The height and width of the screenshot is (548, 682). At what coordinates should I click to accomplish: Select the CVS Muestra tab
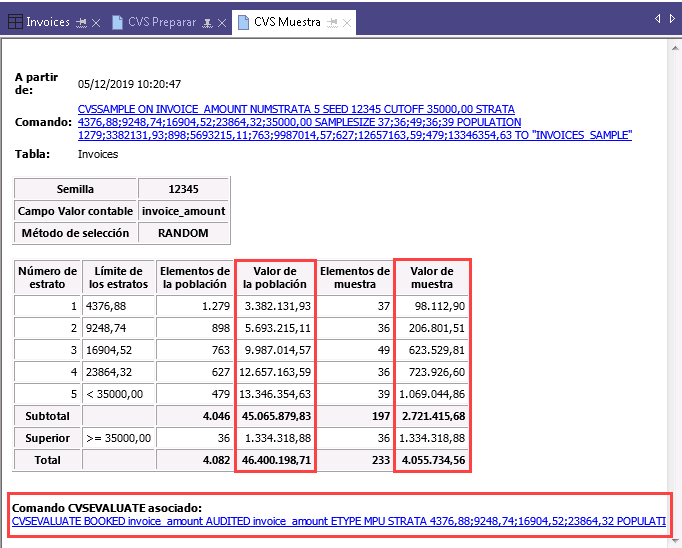pyautogui.click(x=287, y=21)
